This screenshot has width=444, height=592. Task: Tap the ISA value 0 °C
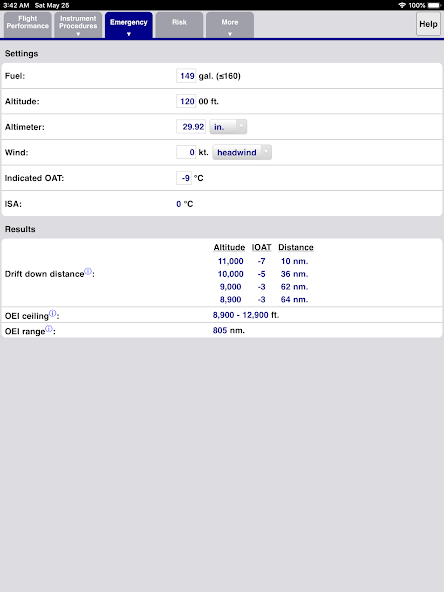click(185, 204)
